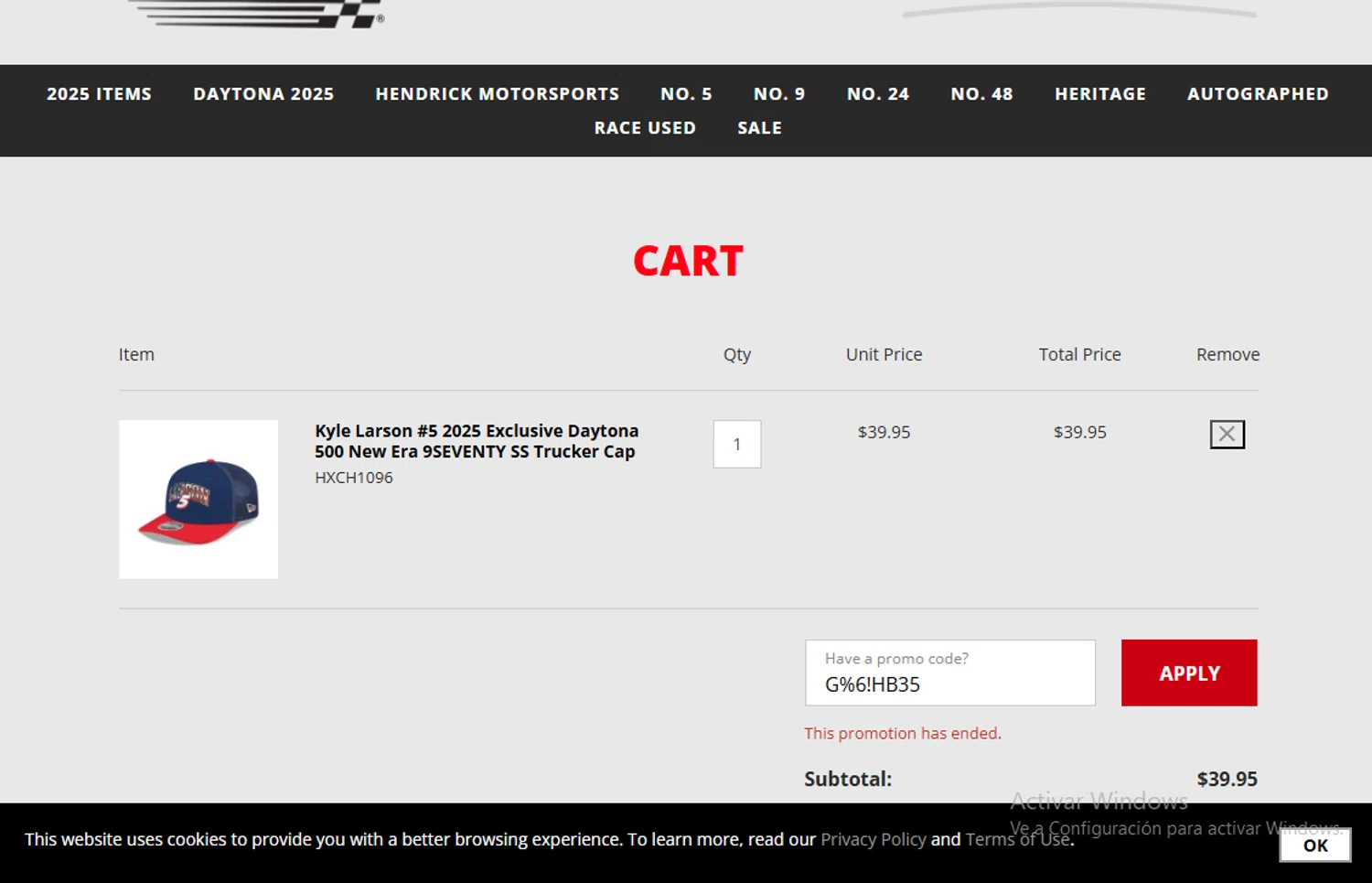Browse No. 48 merchandise
The image size is (1372, 883).
[x=981, y=94]
